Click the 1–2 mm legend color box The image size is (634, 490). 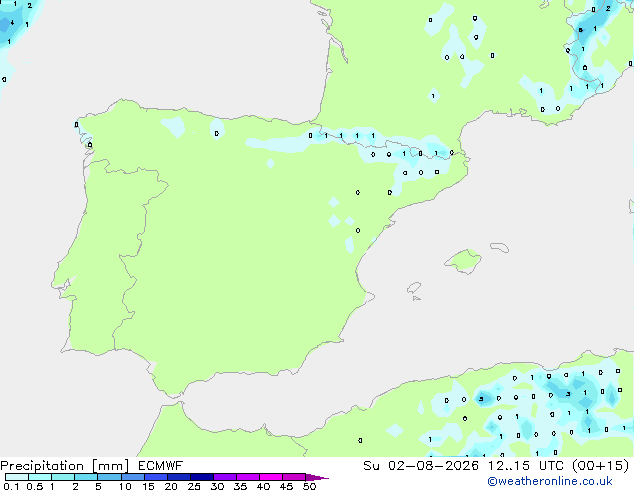click(63, 477)
